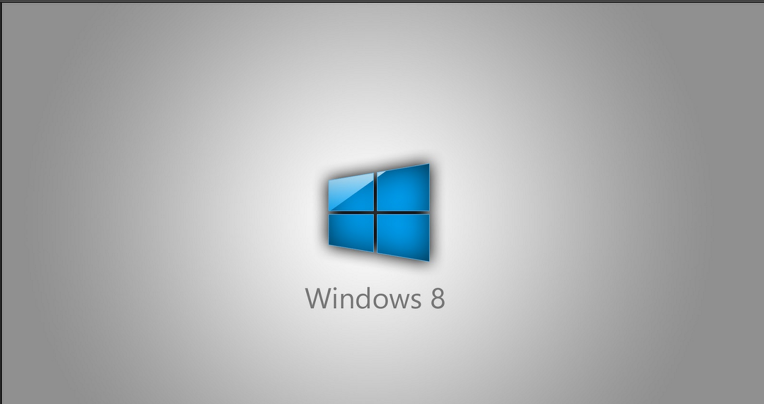Click the letter "d" in Windows 8 text

358,299
